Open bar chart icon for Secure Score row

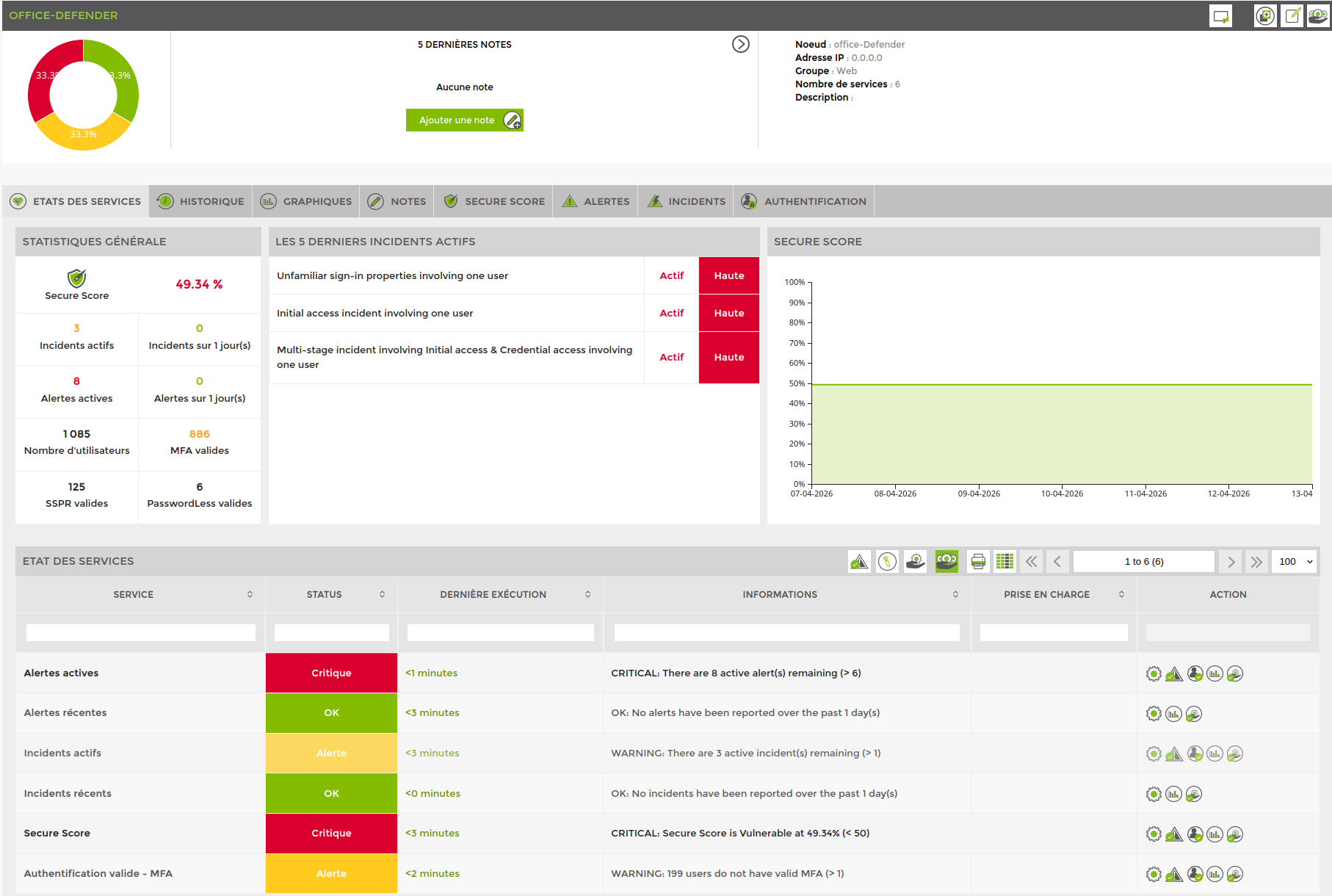(x=1215, y=834)
